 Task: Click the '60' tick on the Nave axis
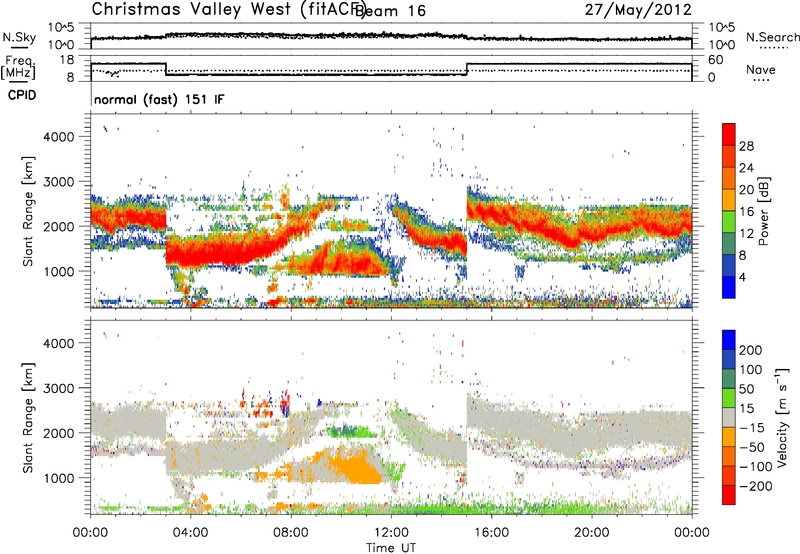pos(716,60)
